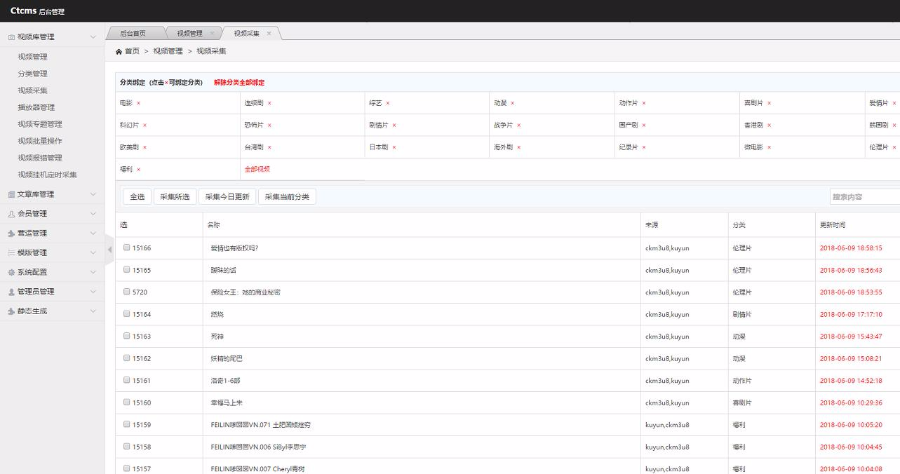Click the 采集当前分类 button
This screenshot has width=900, height=474.
coord(287,197)
